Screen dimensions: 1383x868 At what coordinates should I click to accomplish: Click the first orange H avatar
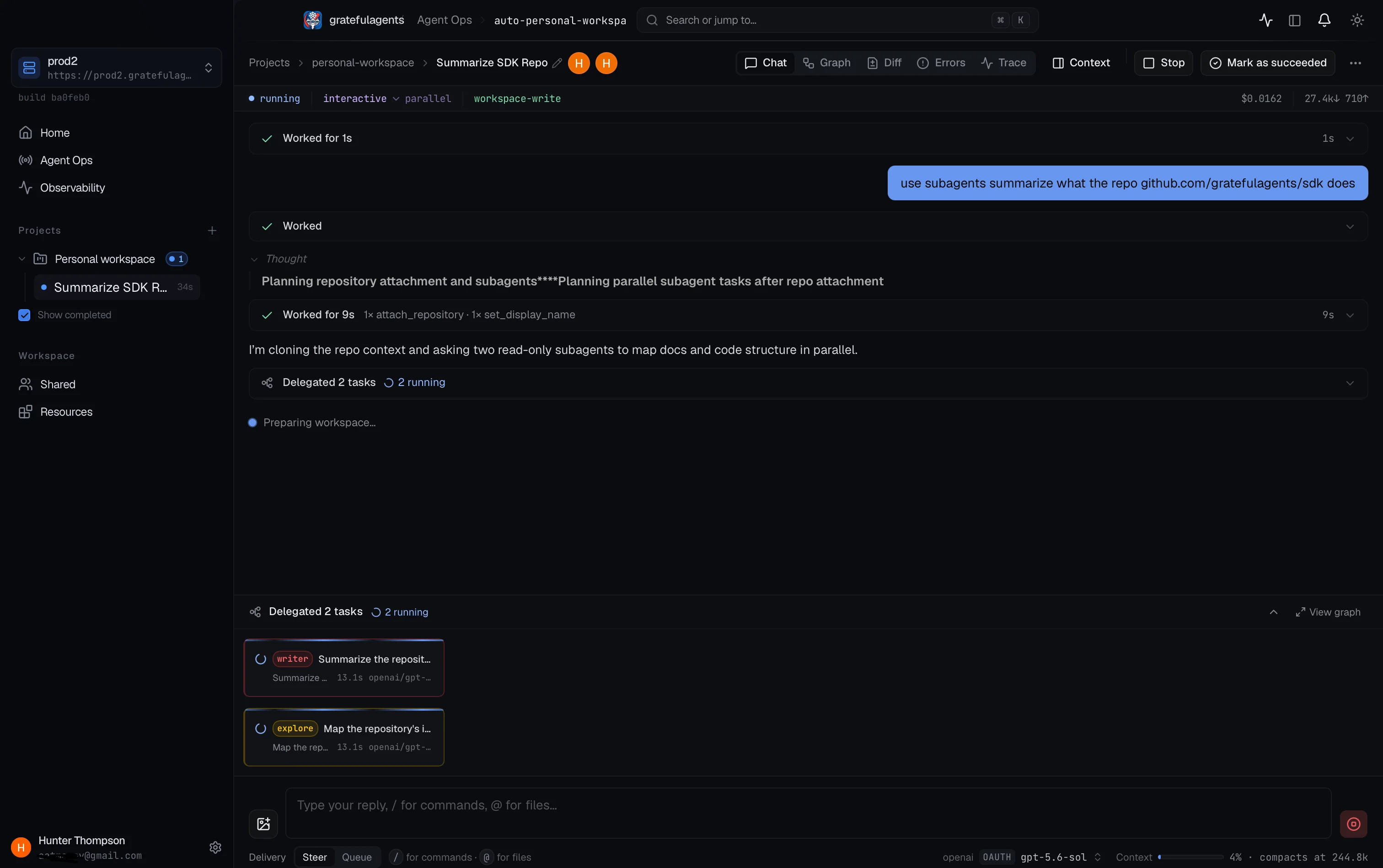click(x=579, y=63)
